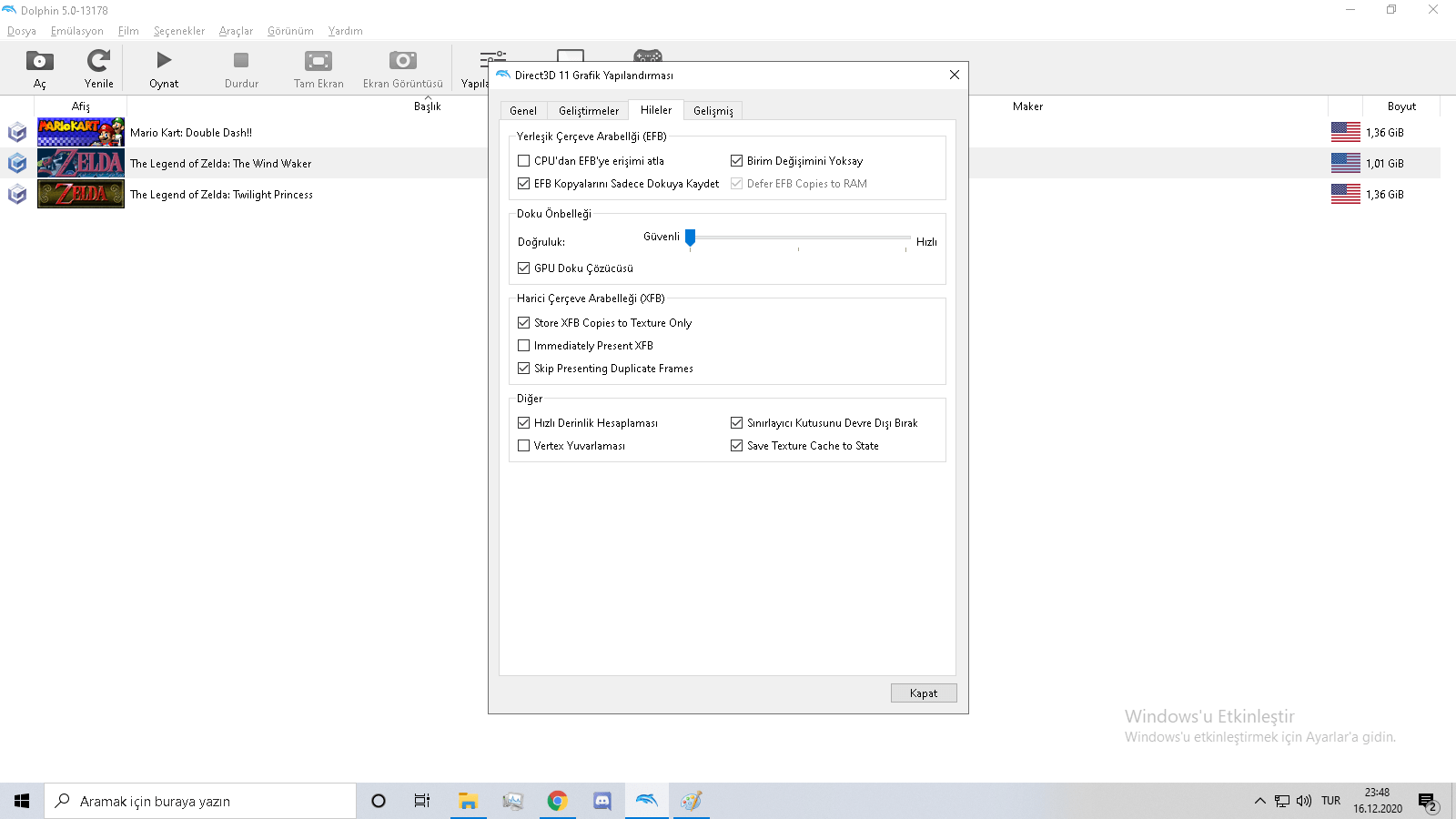
Task: Uncheck Store XFB Copies to Texture Only
Action: [523, 323]
